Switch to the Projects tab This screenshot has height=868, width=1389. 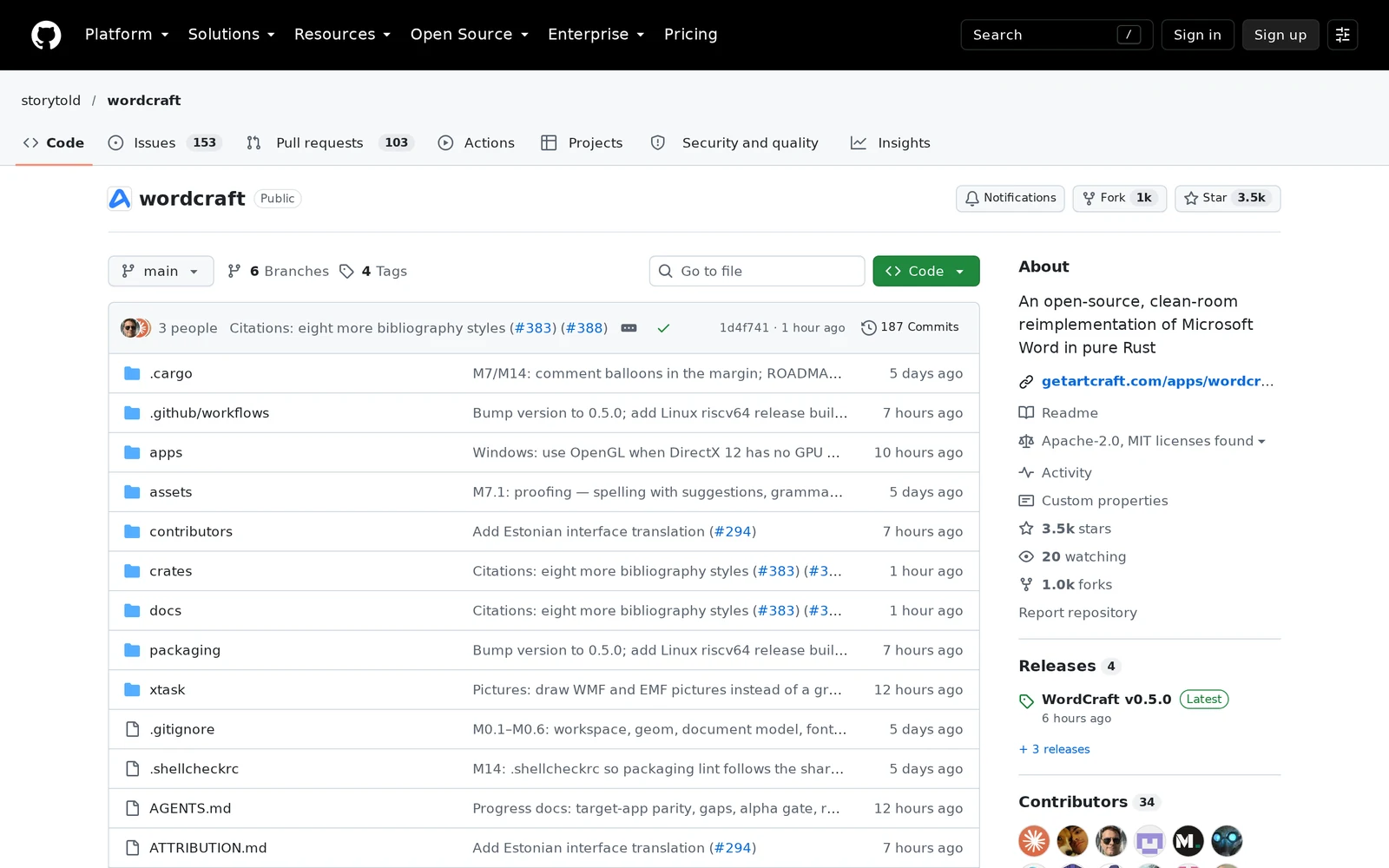click(582, 142)
